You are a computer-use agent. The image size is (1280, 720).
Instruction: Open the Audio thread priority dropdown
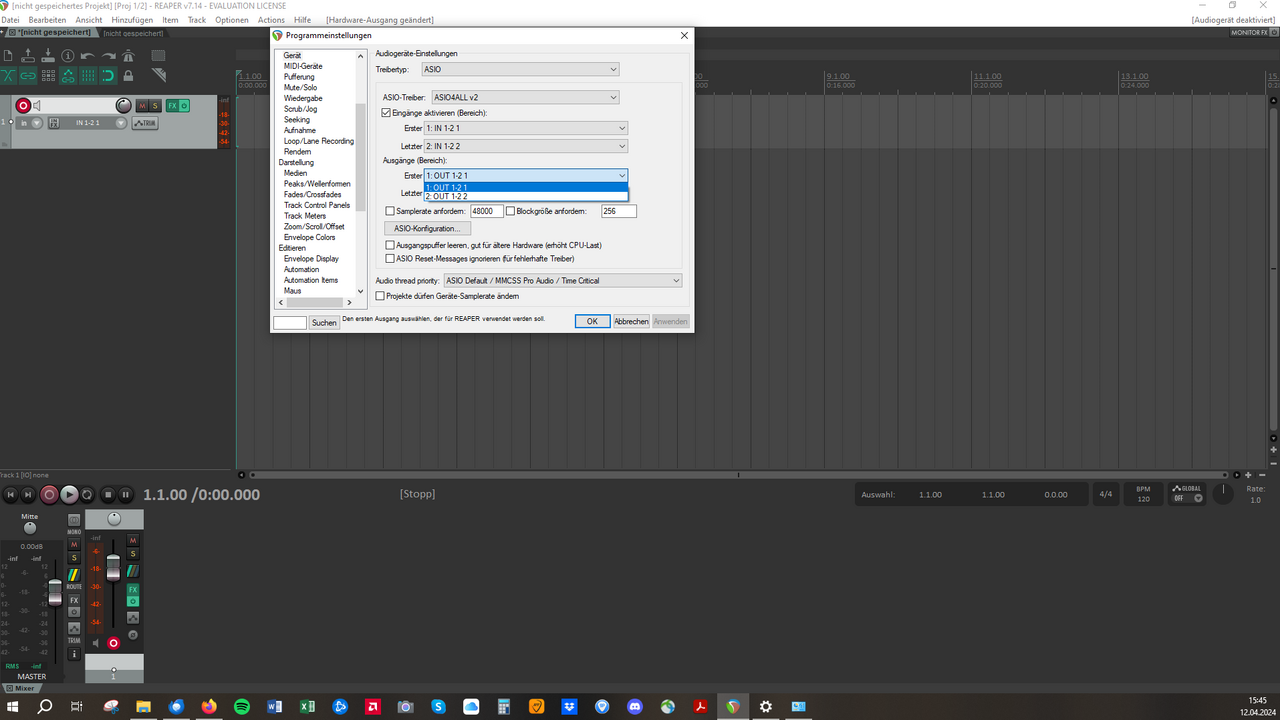563,281
